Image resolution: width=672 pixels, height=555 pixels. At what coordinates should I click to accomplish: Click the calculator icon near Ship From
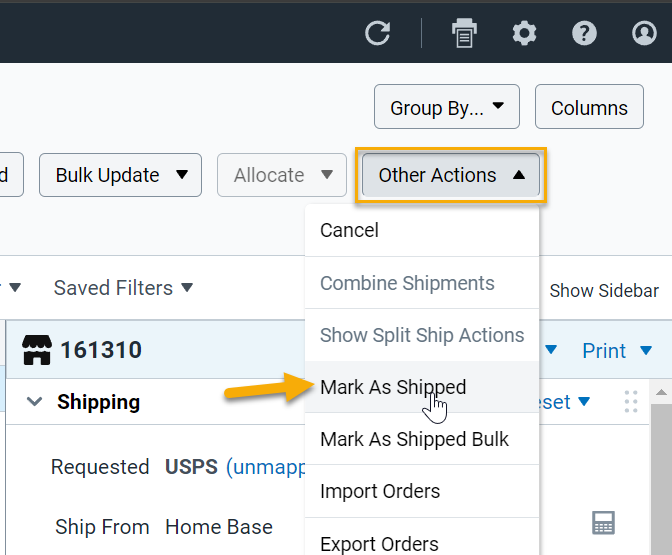pos(603,523)
